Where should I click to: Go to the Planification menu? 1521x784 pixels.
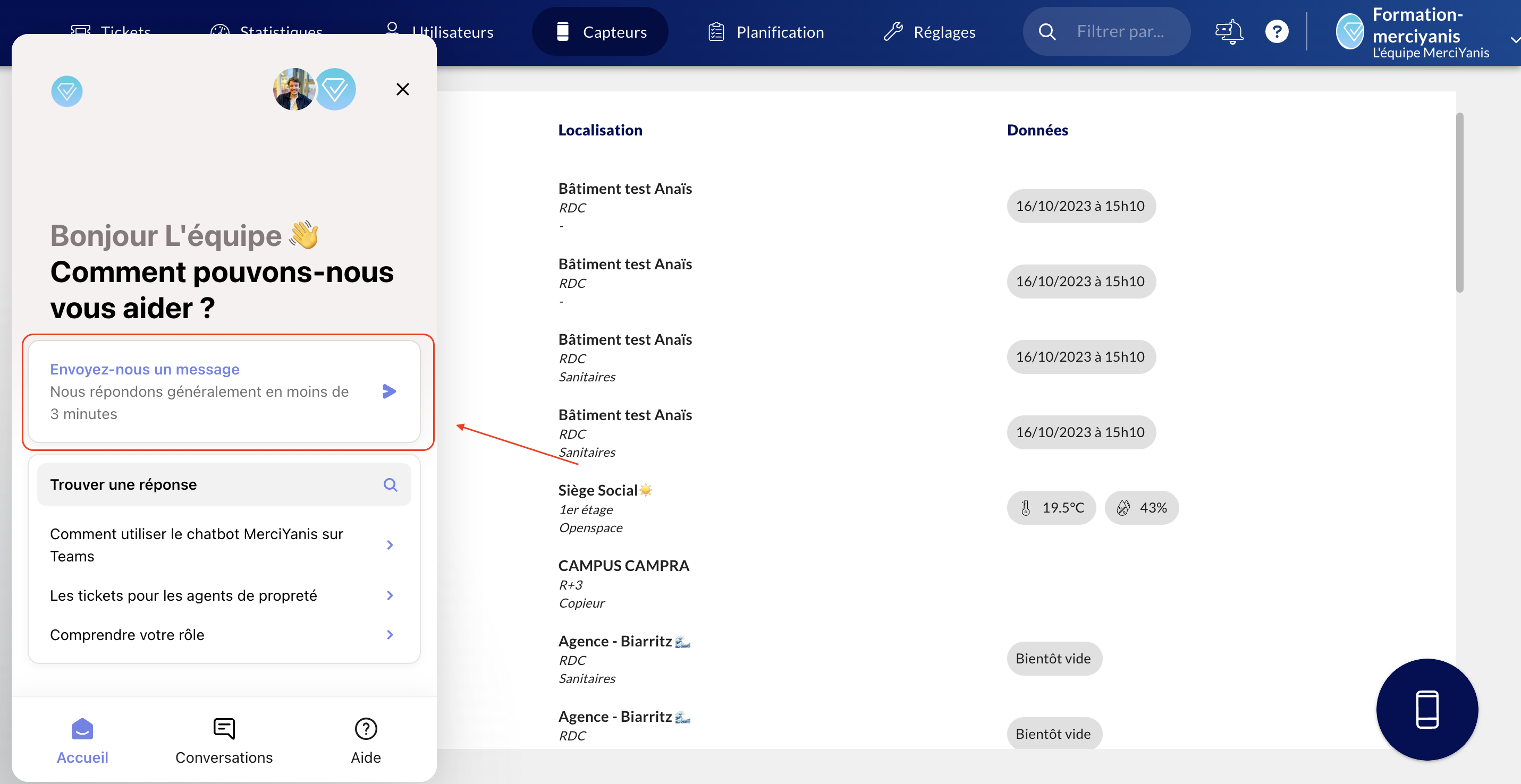pyautogui.click(x=766, y=32)
